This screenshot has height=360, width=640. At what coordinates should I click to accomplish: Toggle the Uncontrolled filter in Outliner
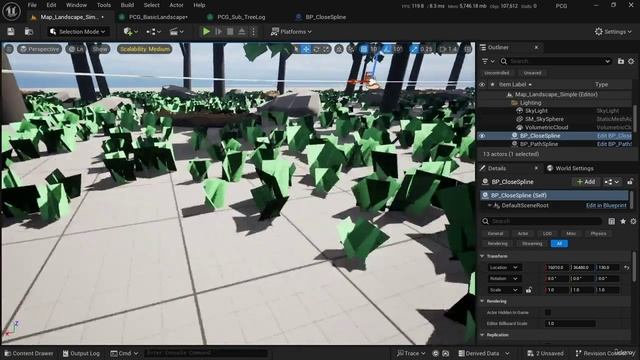(x=497, y=73)
